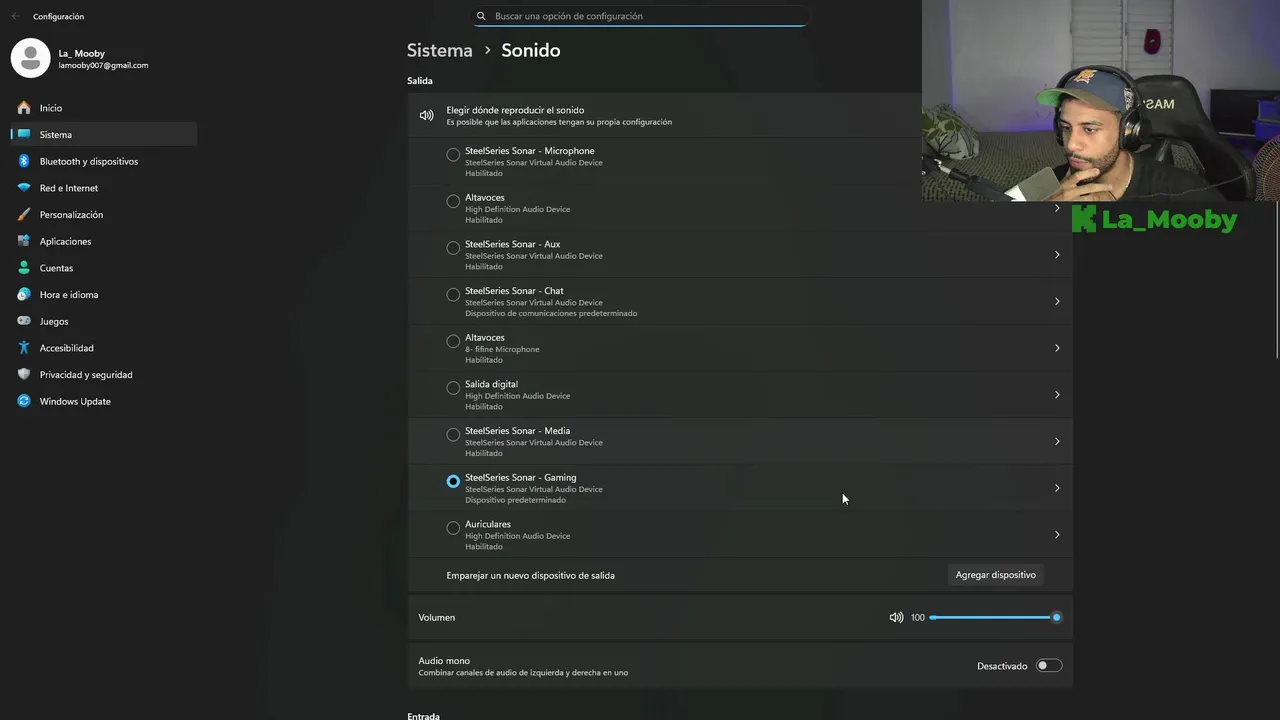The height and width of the screenshot is (720, 1280).
Task: Expand SteelSeries Sonar - Gaming device details
Action: [x=1057, y=488]
